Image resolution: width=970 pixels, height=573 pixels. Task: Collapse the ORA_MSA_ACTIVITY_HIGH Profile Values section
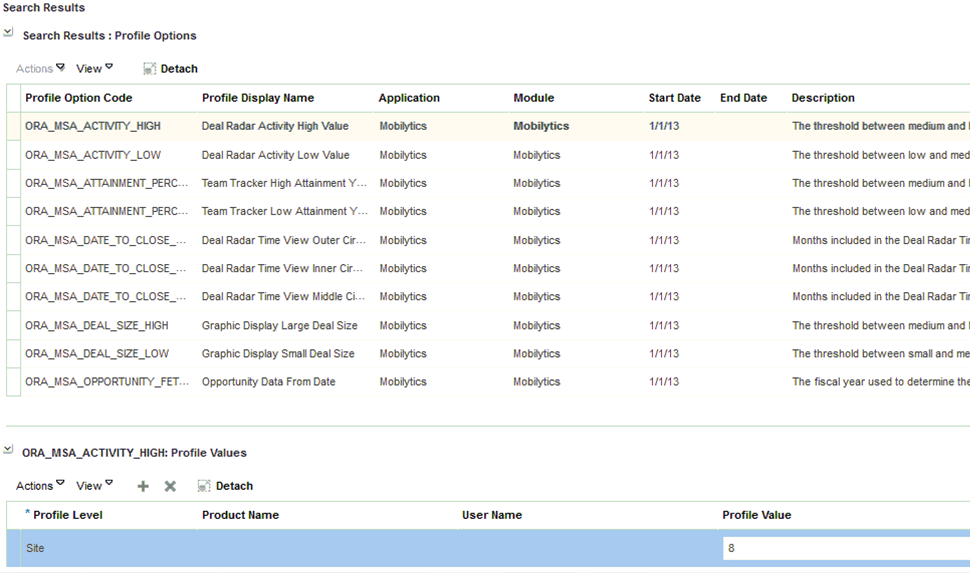tap(8, 449)
